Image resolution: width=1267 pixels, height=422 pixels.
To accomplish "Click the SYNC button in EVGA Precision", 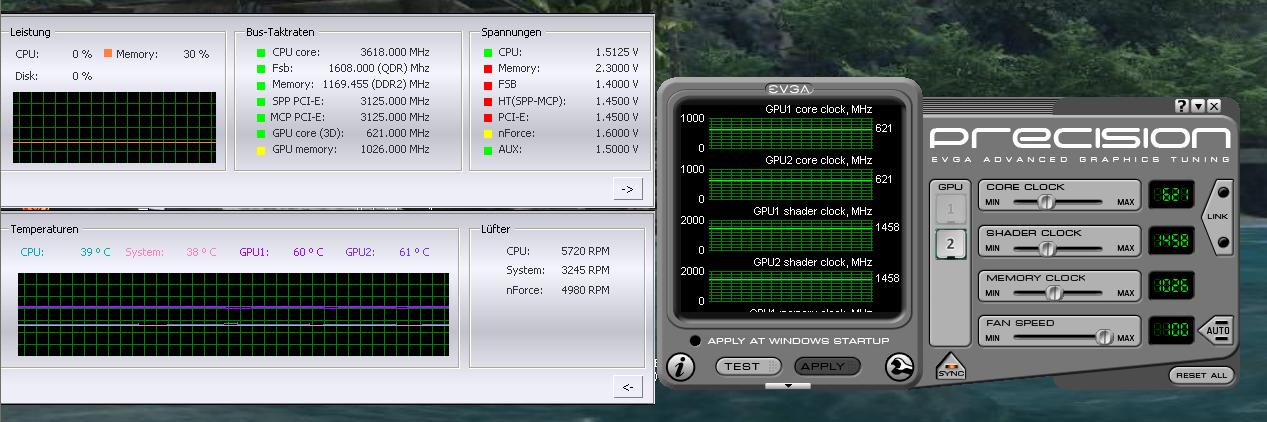I will click(951, 366).
